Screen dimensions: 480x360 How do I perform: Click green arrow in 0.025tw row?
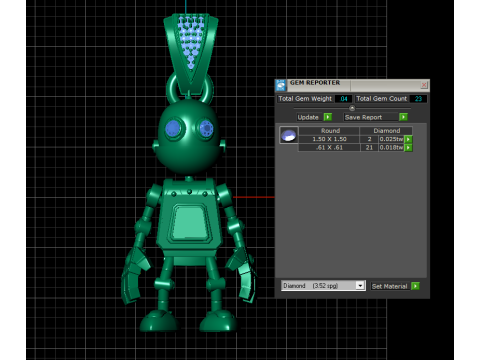408,139
